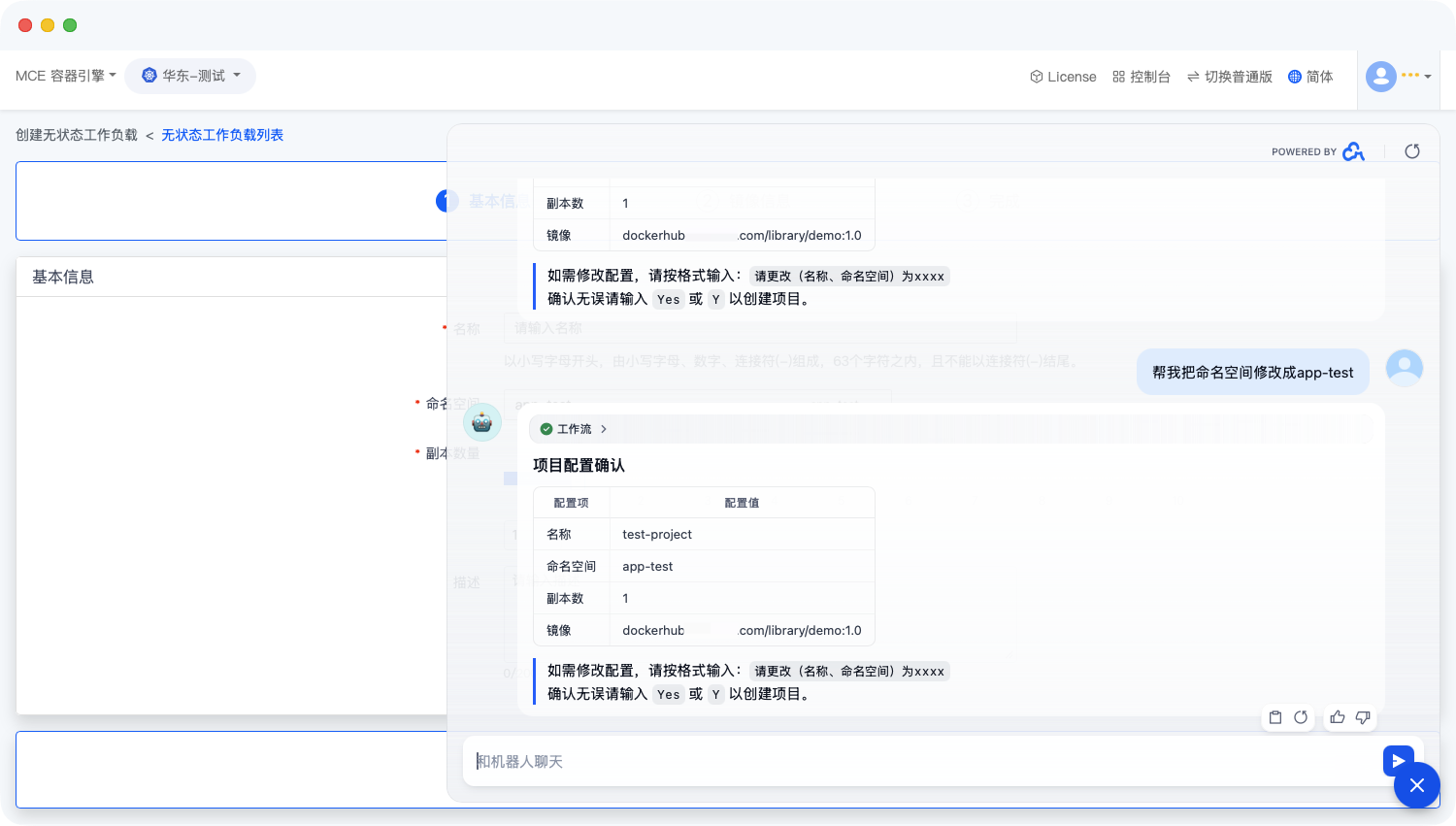
Task: Open the 简体 language selector
Action: [1310, 77]
